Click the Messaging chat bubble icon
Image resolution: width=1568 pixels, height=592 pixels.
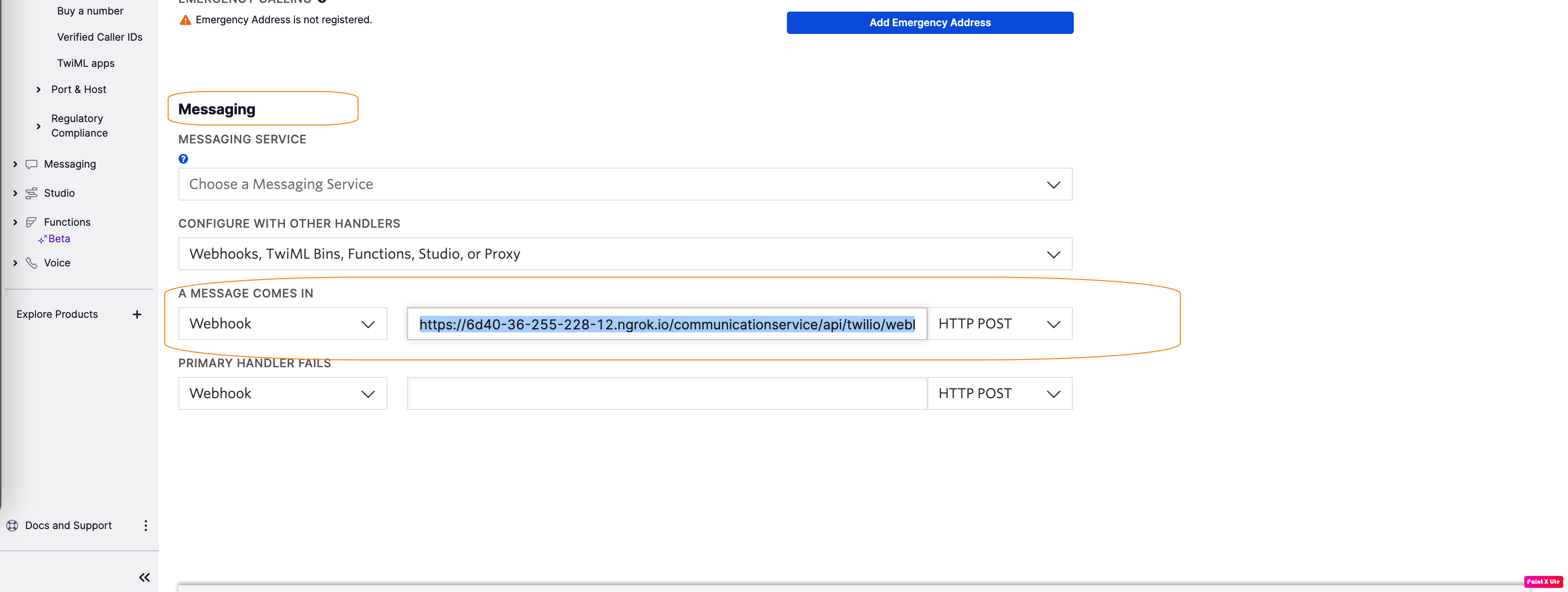coord(31,164)
